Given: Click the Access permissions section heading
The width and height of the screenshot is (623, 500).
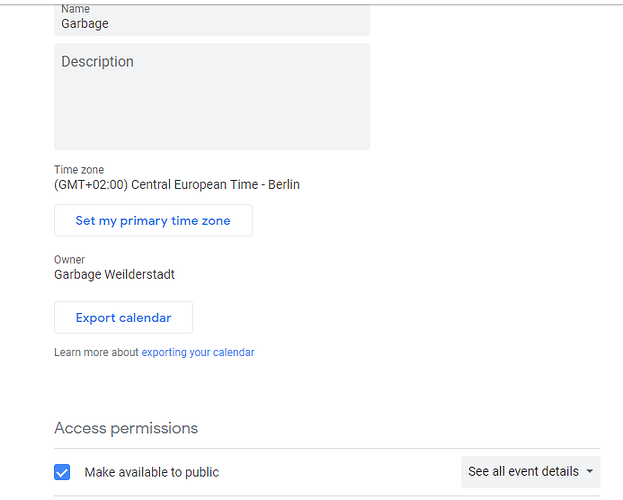Looking at the screenshot, I should 126,428.
